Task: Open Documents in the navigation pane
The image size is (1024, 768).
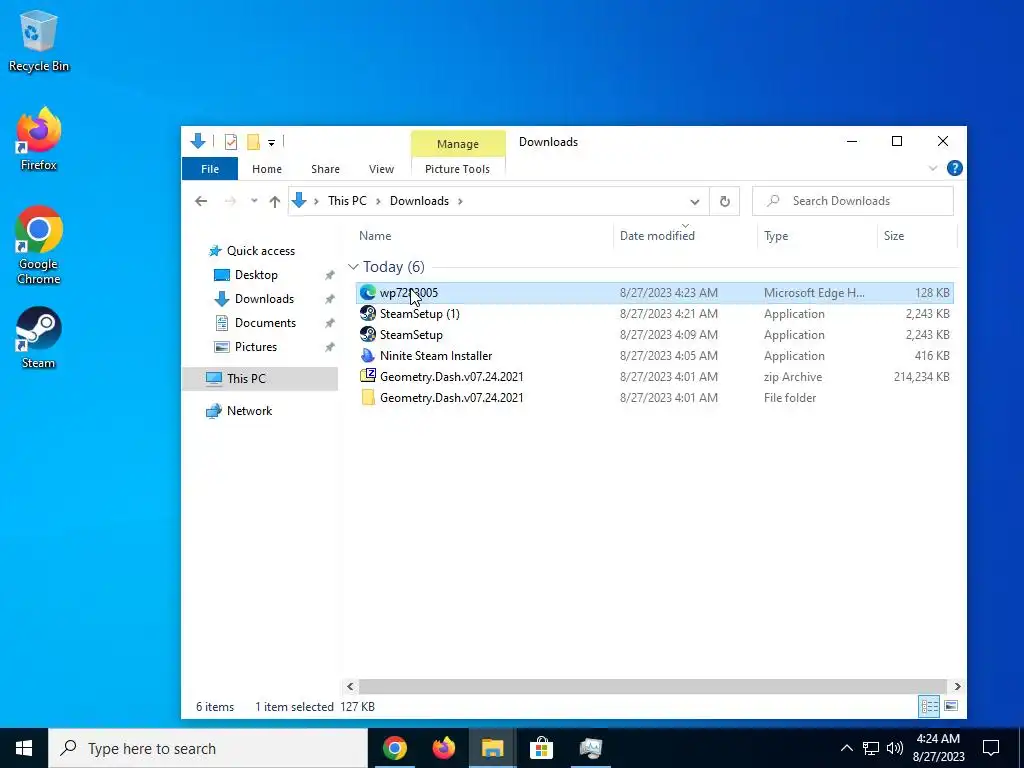Action: click(265, 323)
